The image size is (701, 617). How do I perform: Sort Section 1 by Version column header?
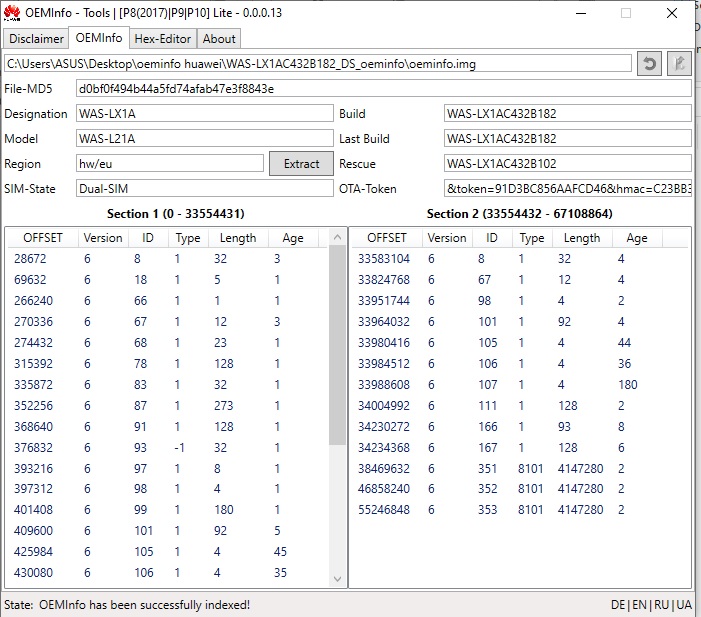click(x=103, y=238)
